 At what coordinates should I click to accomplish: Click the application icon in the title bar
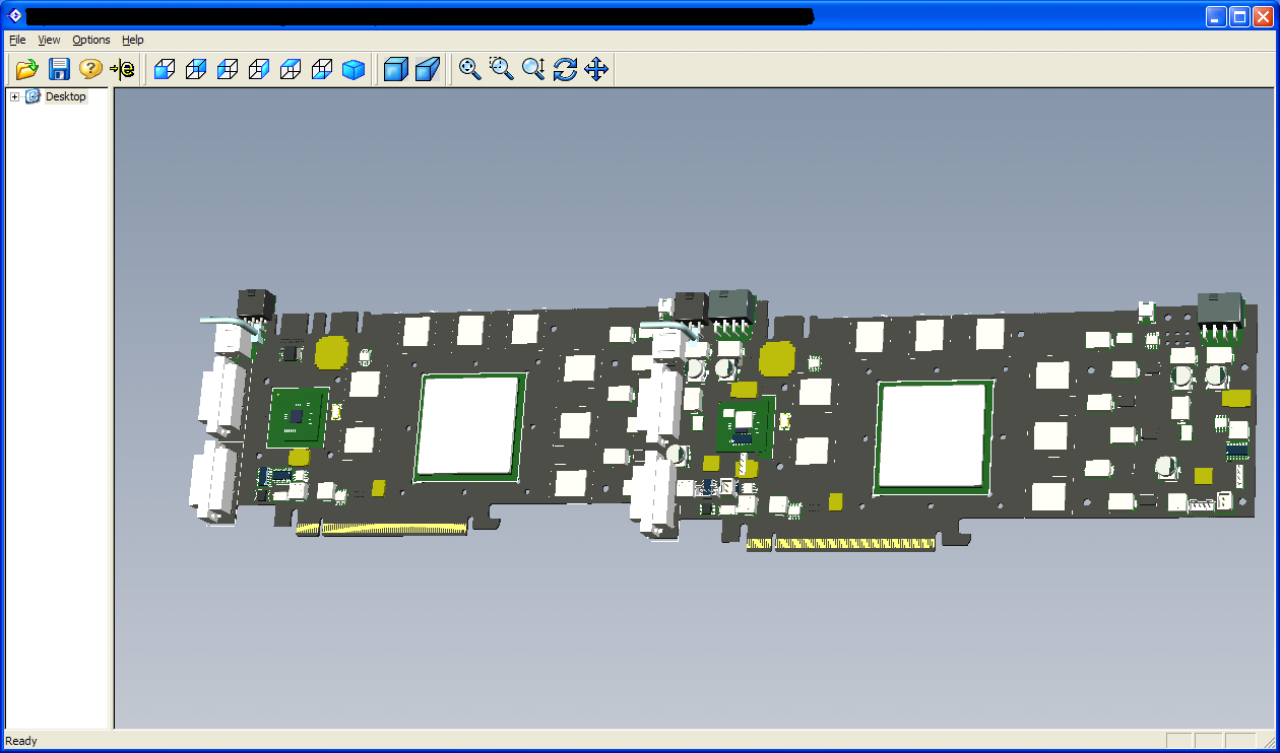14,16
